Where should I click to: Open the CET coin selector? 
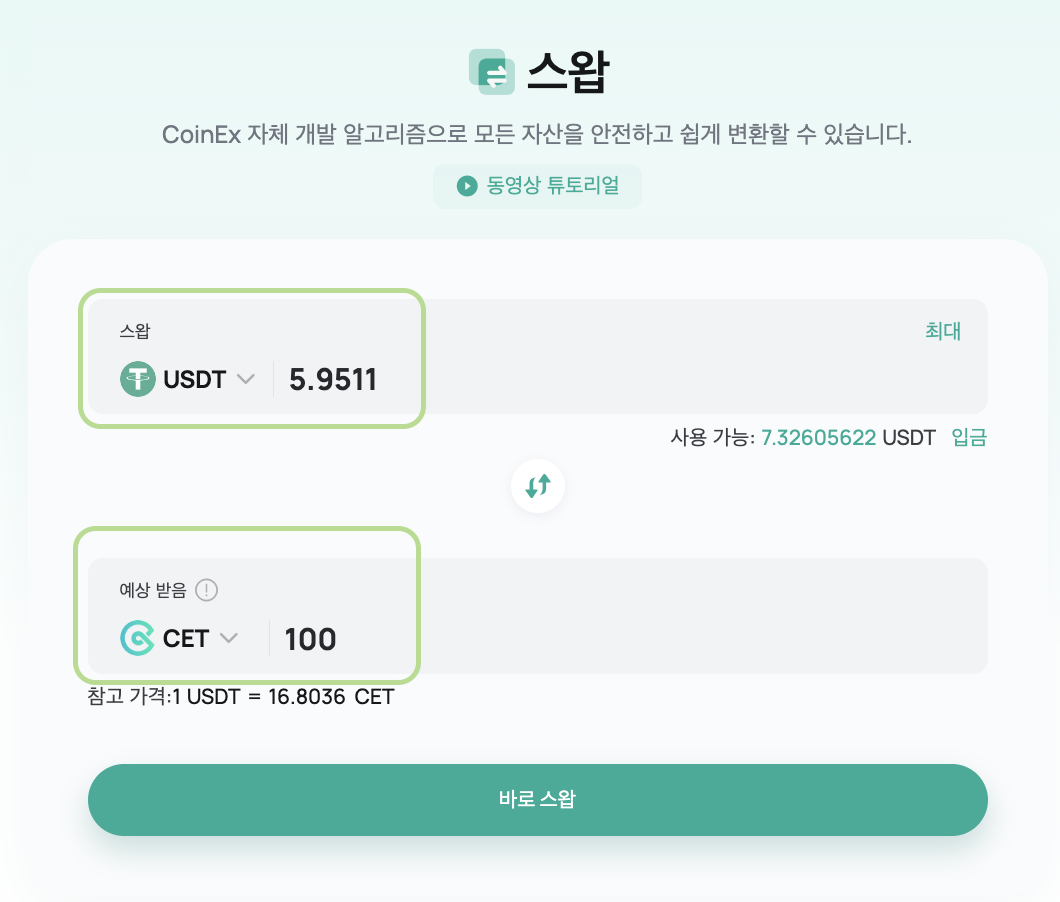coord(180,638)
